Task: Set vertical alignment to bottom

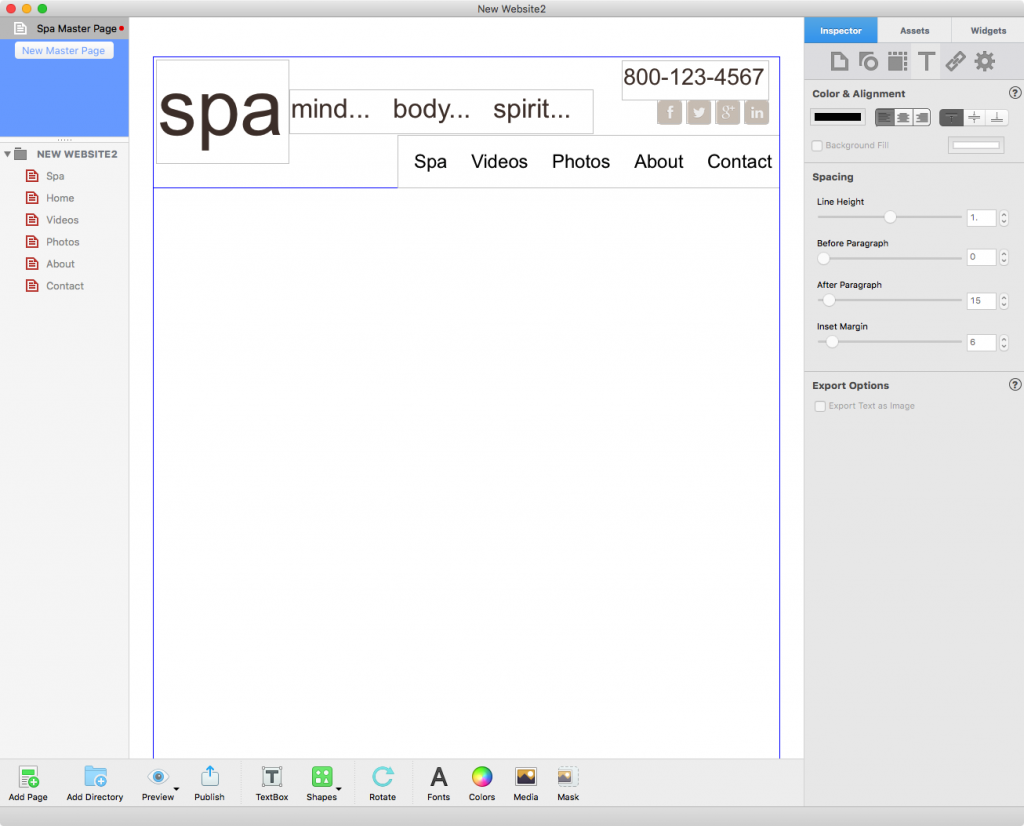Action: (x=997, y=118)
